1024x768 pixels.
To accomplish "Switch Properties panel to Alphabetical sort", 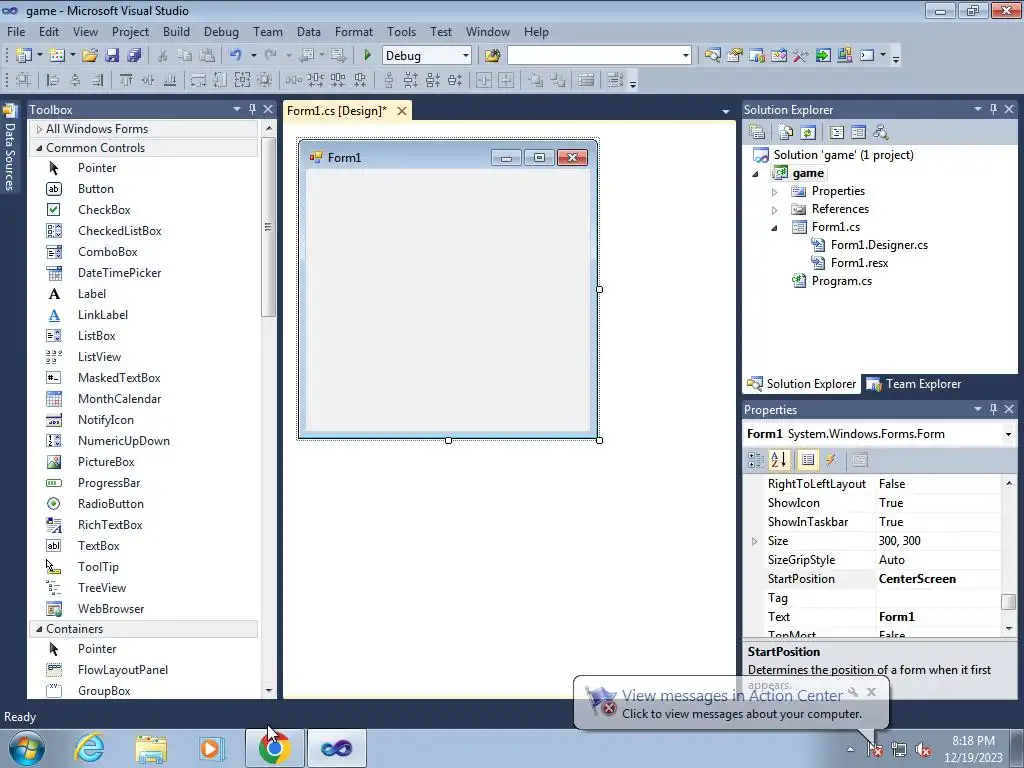I will click(778, 460).
